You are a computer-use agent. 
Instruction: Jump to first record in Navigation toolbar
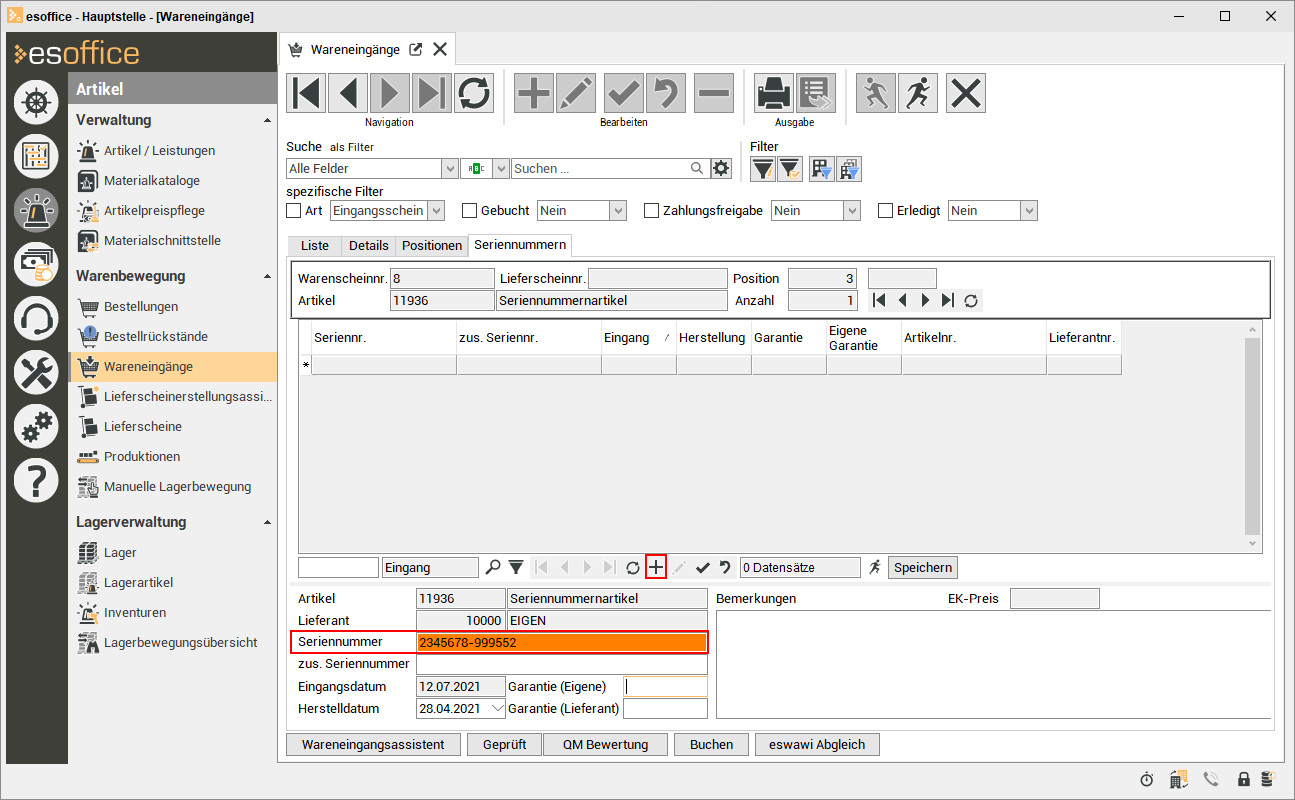point(306,93)
